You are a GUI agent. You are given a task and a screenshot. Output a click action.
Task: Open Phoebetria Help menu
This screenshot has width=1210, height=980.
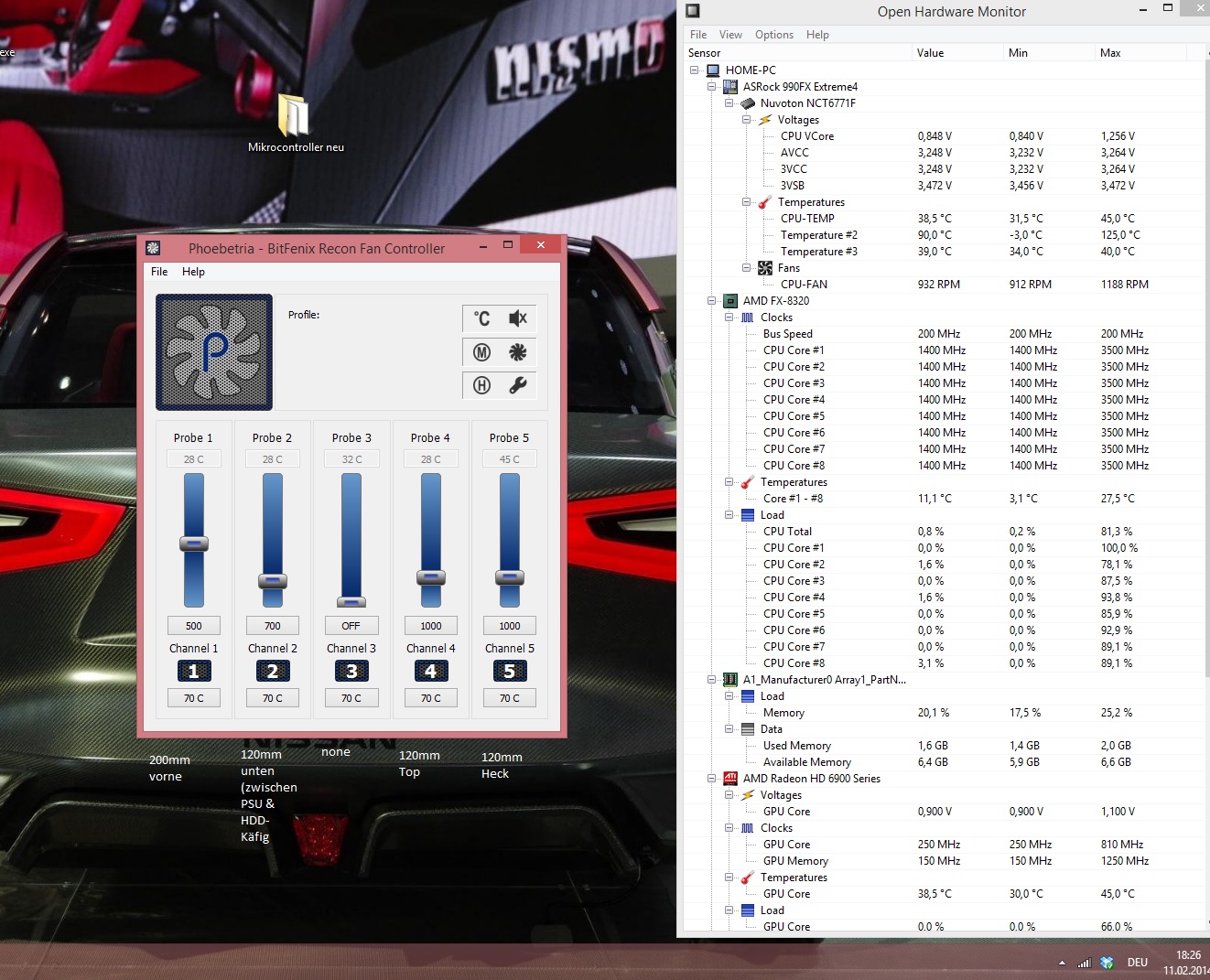193,272
